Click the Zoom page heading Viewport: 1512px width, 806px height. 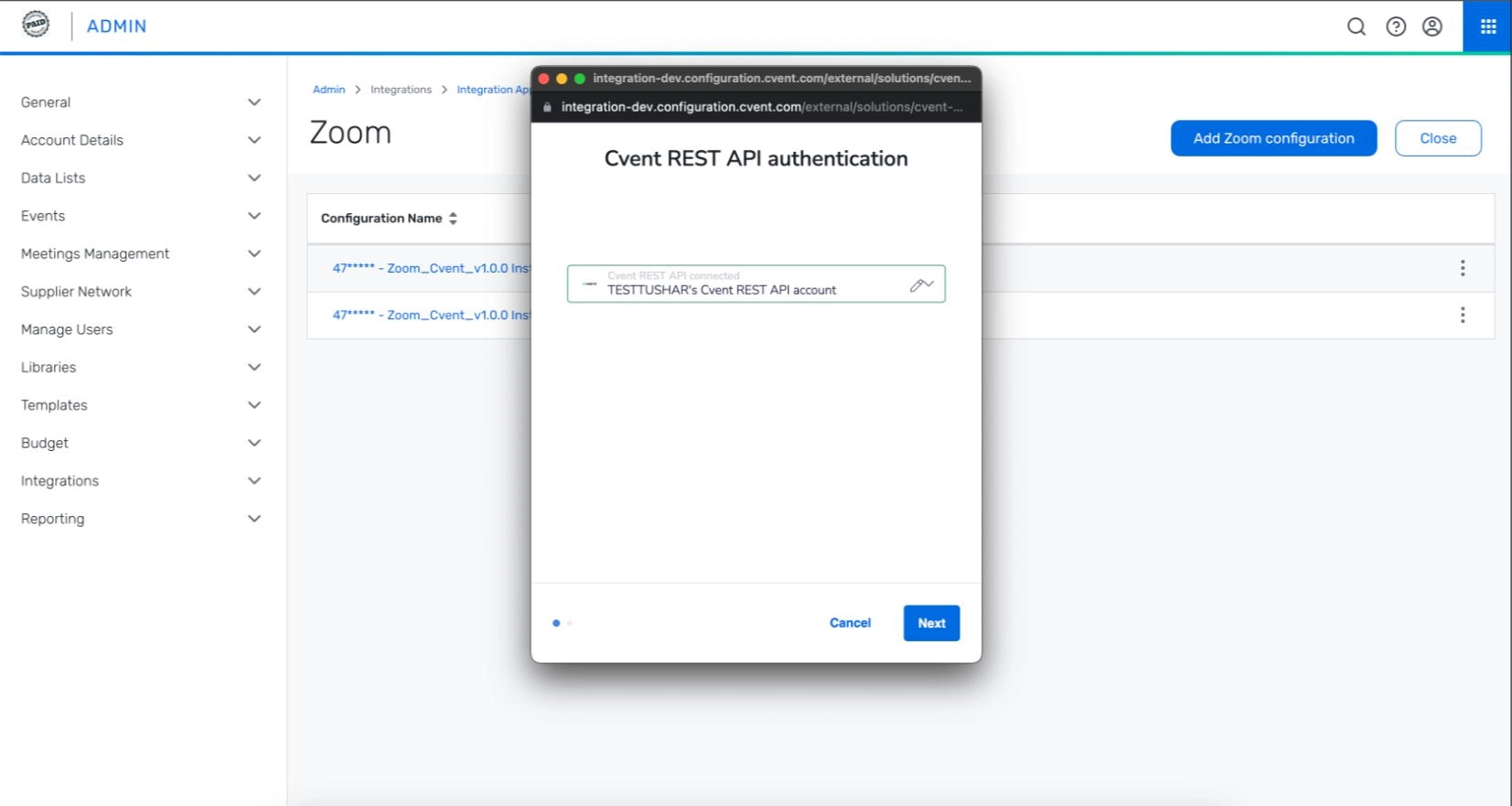click(x=350, y=133)
